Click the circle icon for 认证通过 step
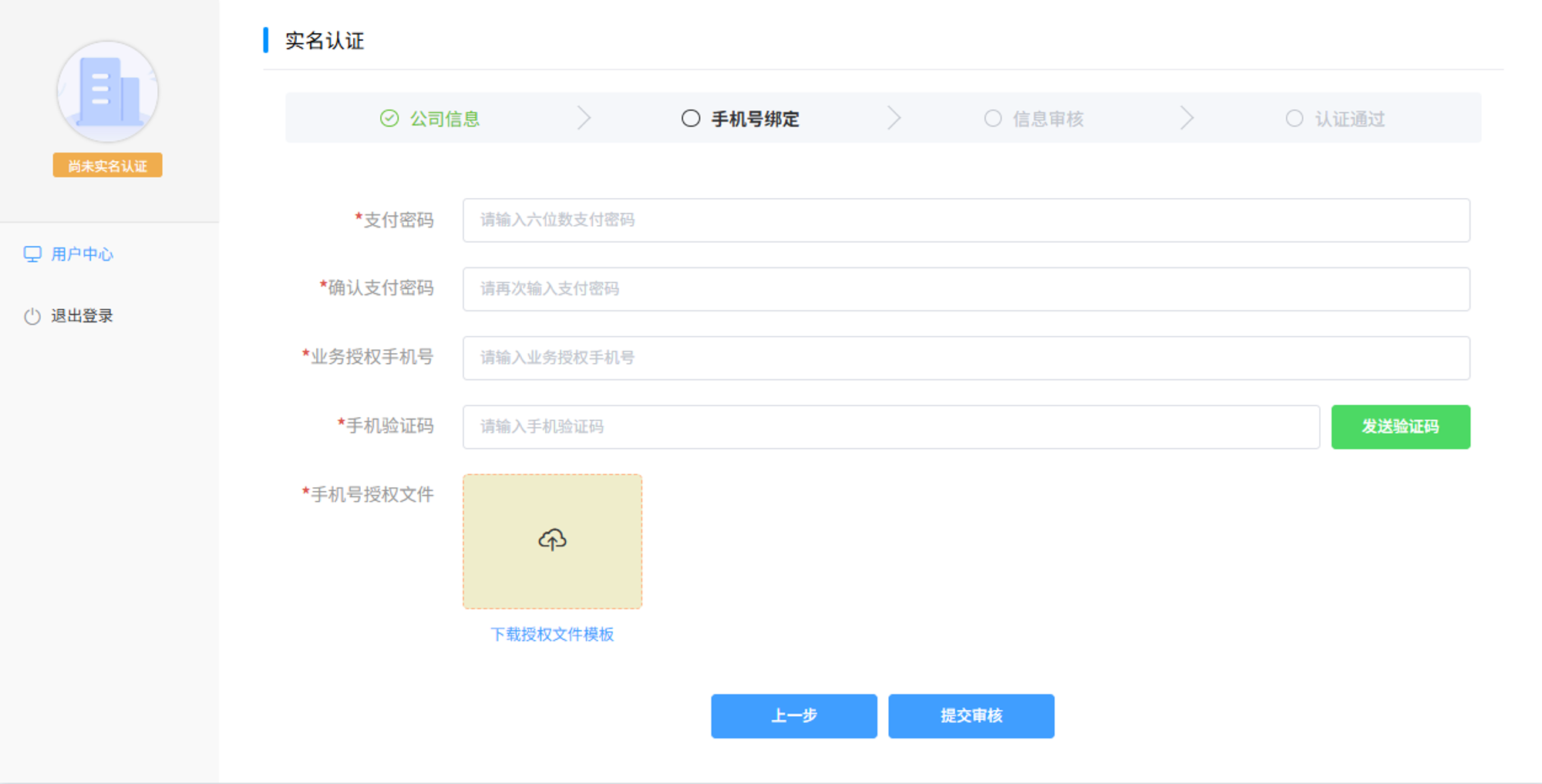Viewport: 1542px width, 784px height. [x=1295, y=119]
